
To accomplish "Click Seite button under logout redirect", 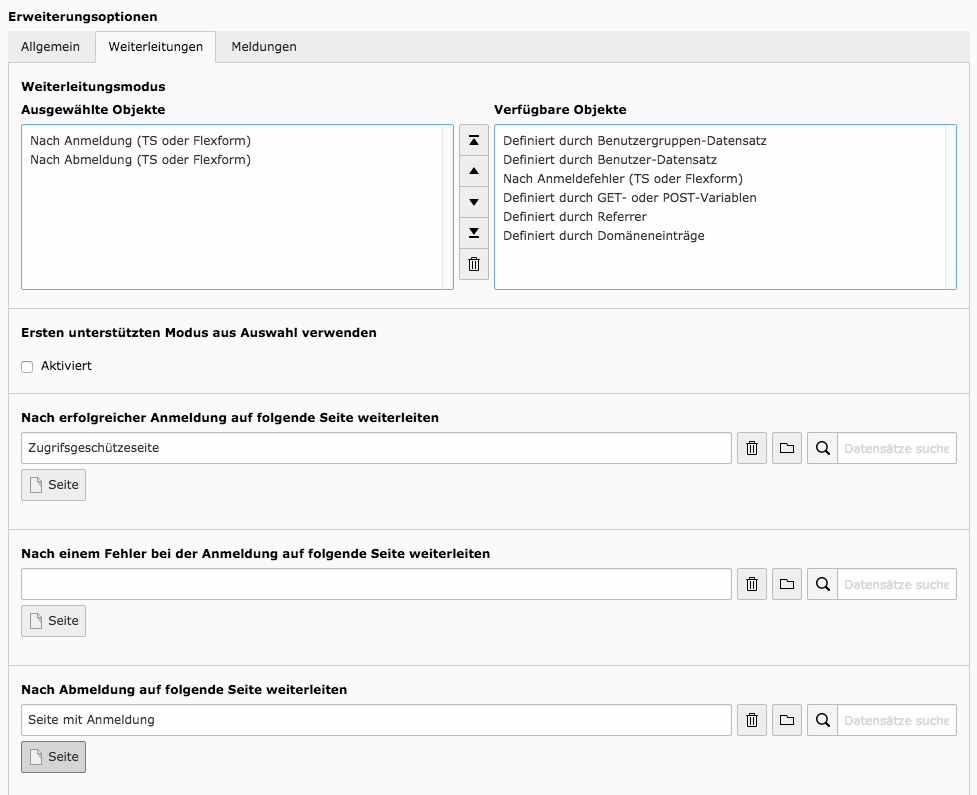I will (54, 757).
